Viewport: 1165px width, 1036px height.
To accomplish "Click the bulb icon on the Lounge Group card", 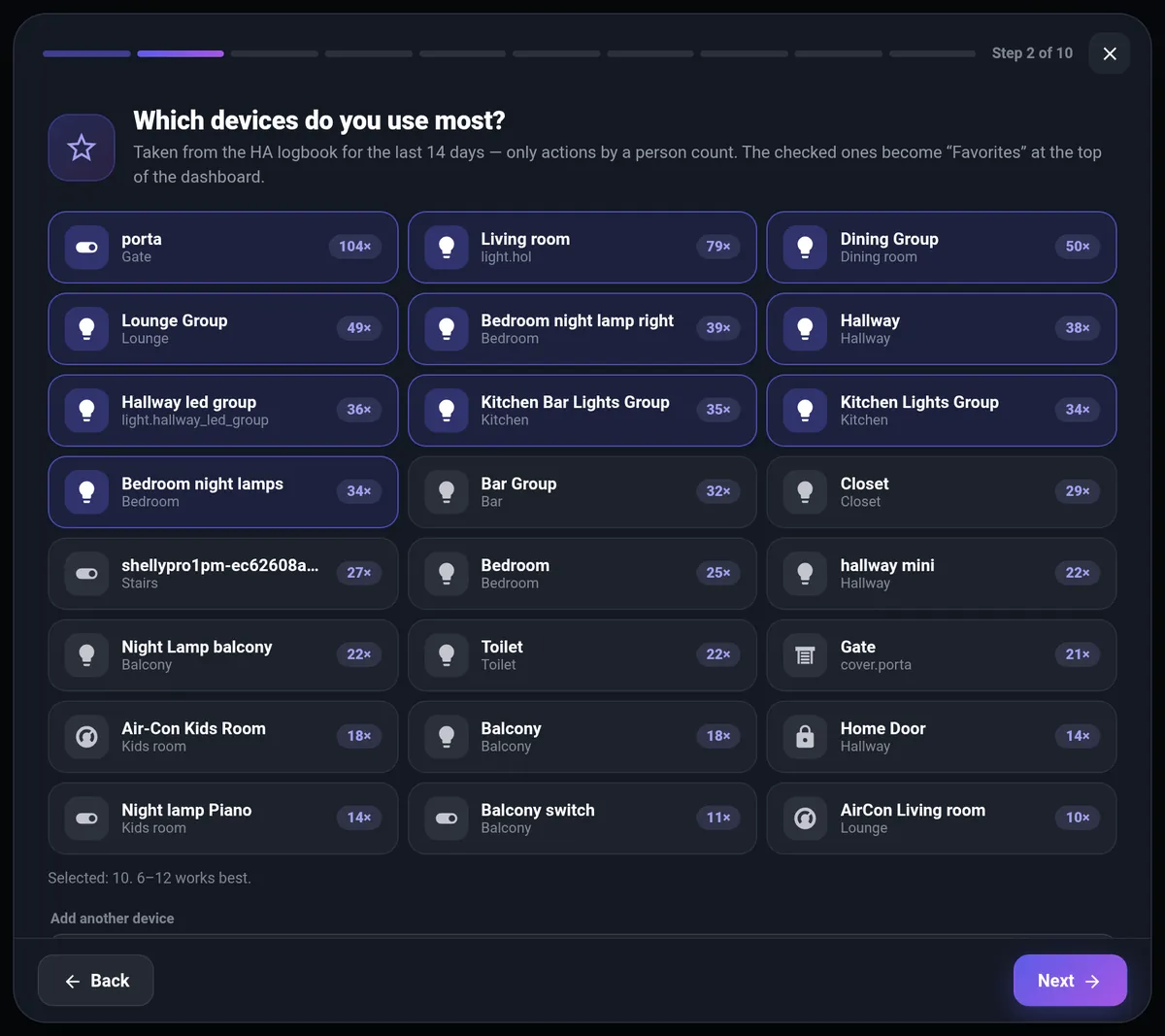I will (x=86, y=329).
